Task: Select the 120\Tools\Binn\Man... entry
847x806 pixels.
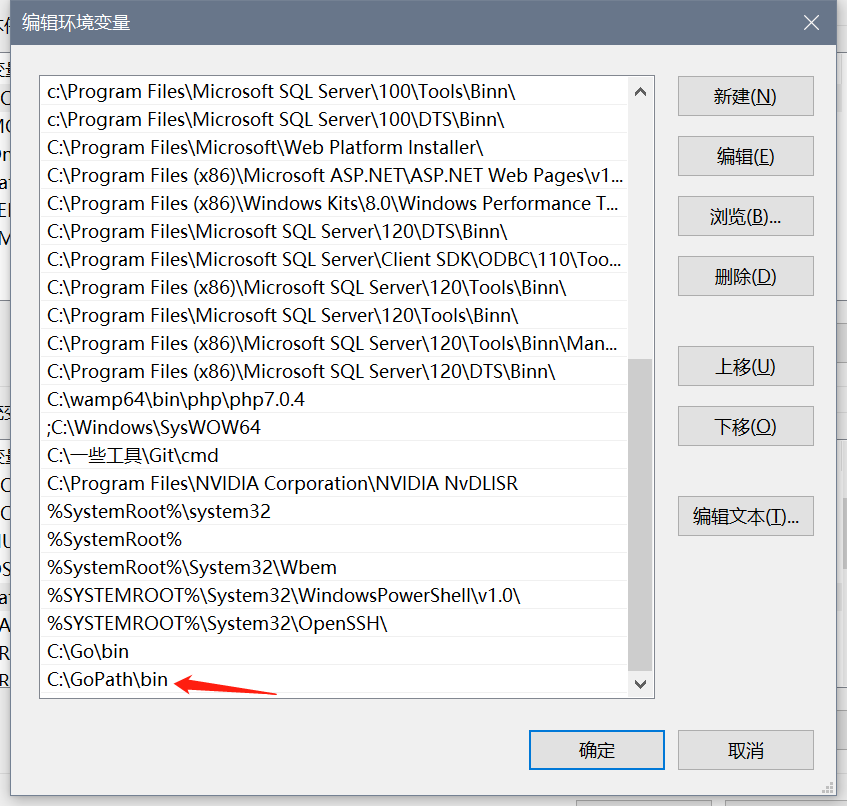Action: (334, 344)
